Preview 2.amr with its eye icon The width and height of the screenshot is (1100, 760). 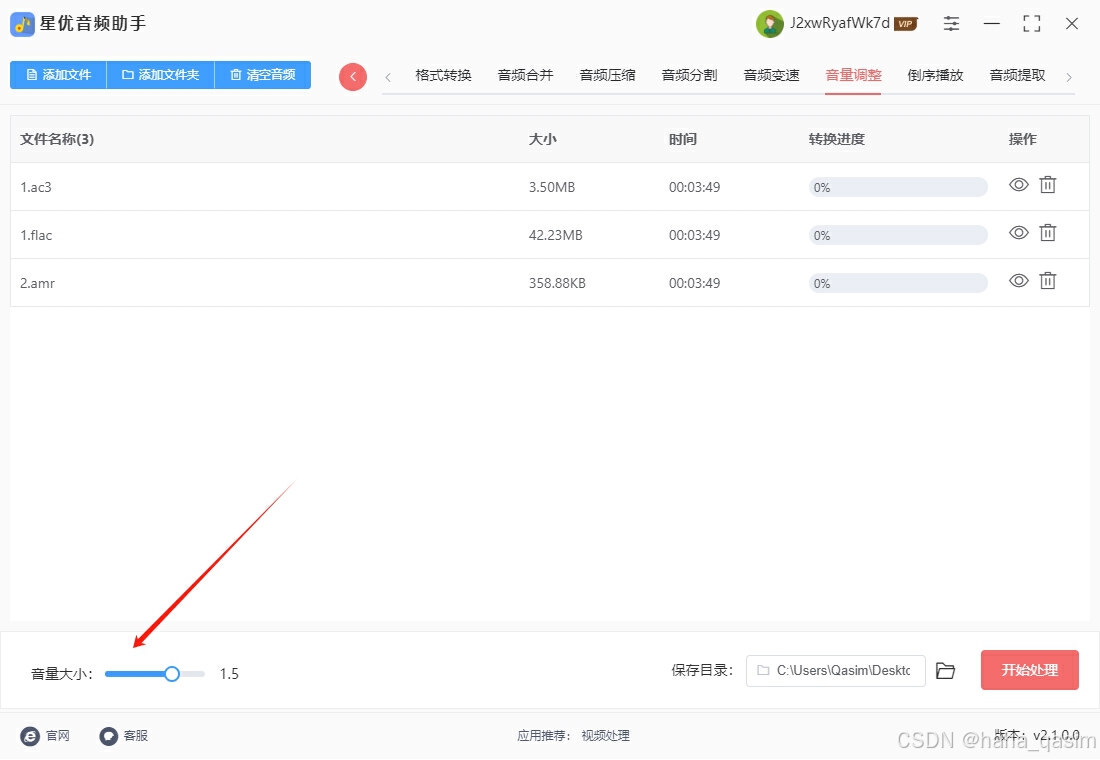1019,281
